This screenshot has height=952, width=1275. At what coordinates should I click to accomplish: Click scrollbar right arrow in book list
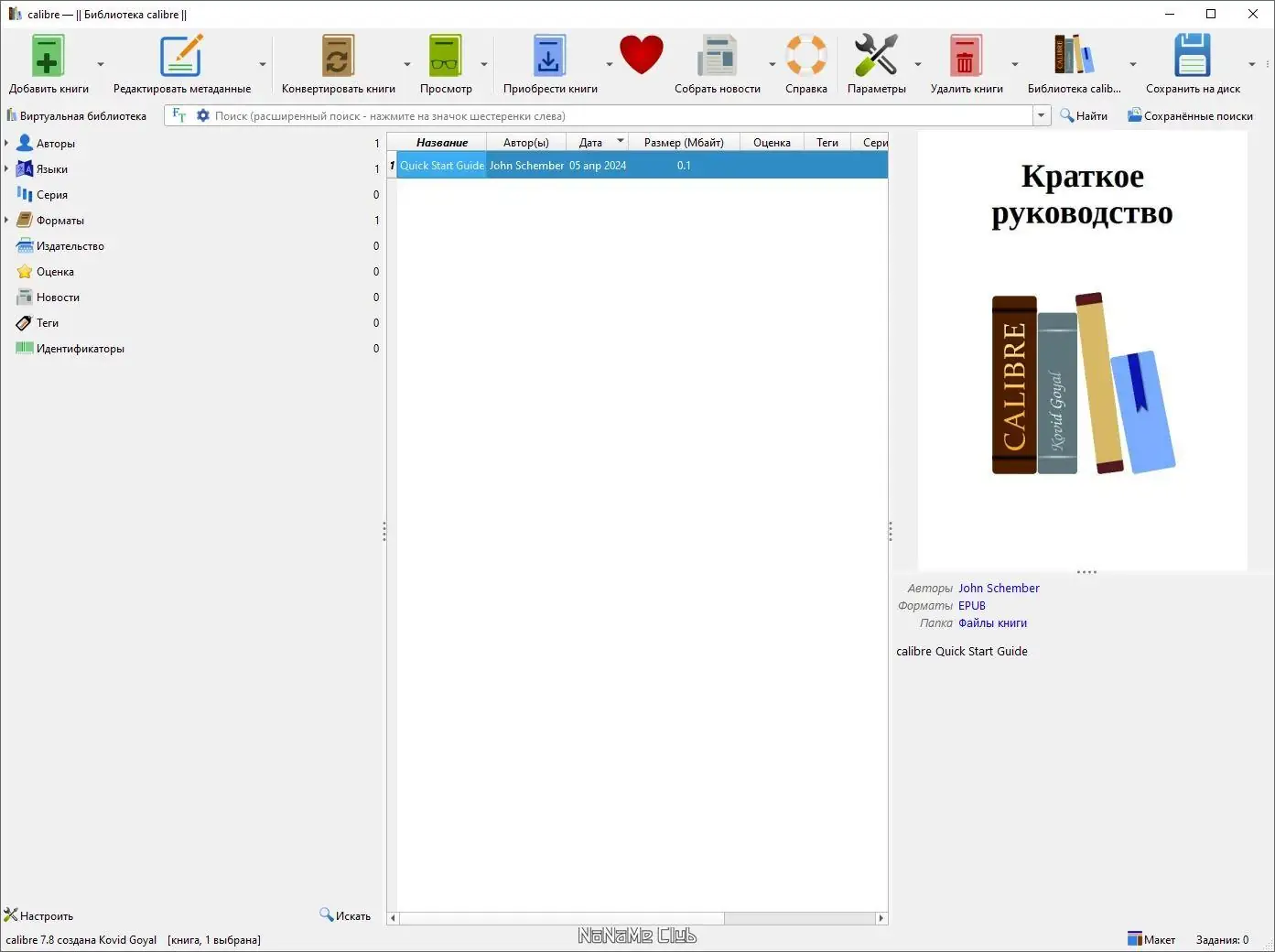(x=881, y=917)
